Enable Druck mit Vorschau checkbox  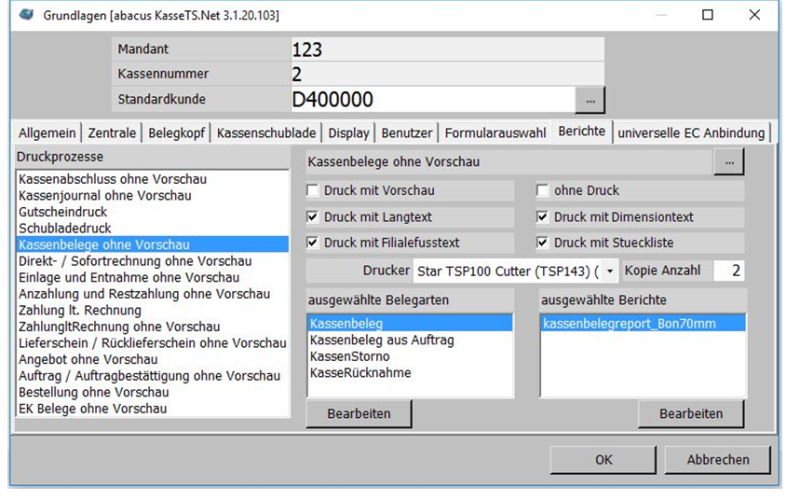(x=314, y=190)
